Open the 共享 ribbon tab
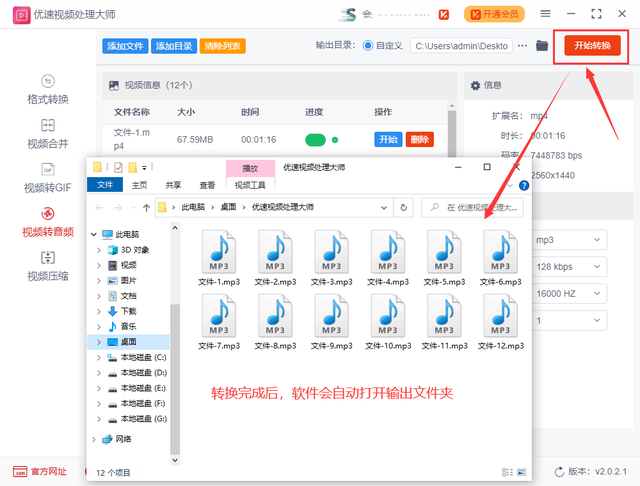 click(173, 185)
